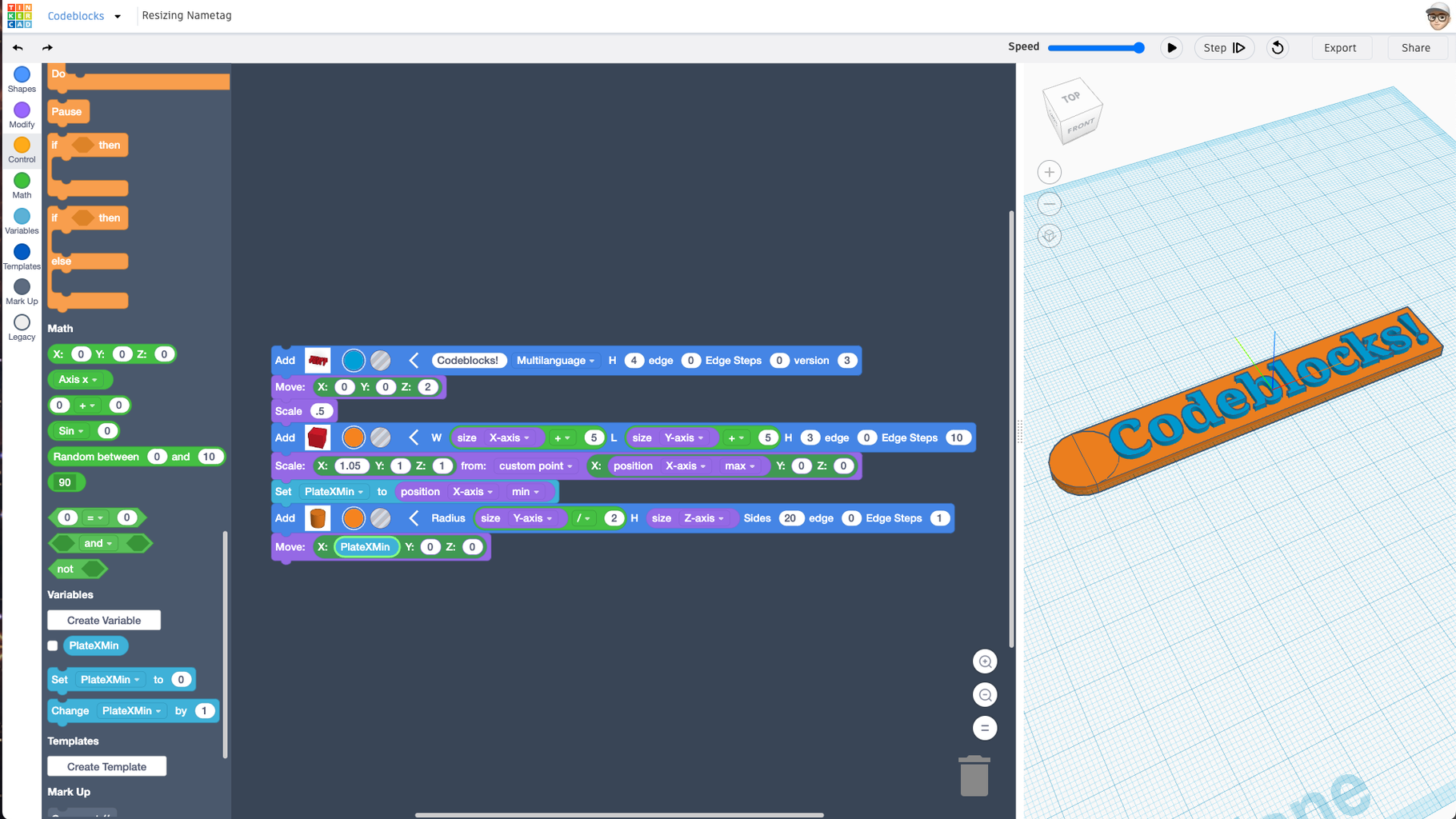Restart the program using the reset icon

[x=1277, y=47]
